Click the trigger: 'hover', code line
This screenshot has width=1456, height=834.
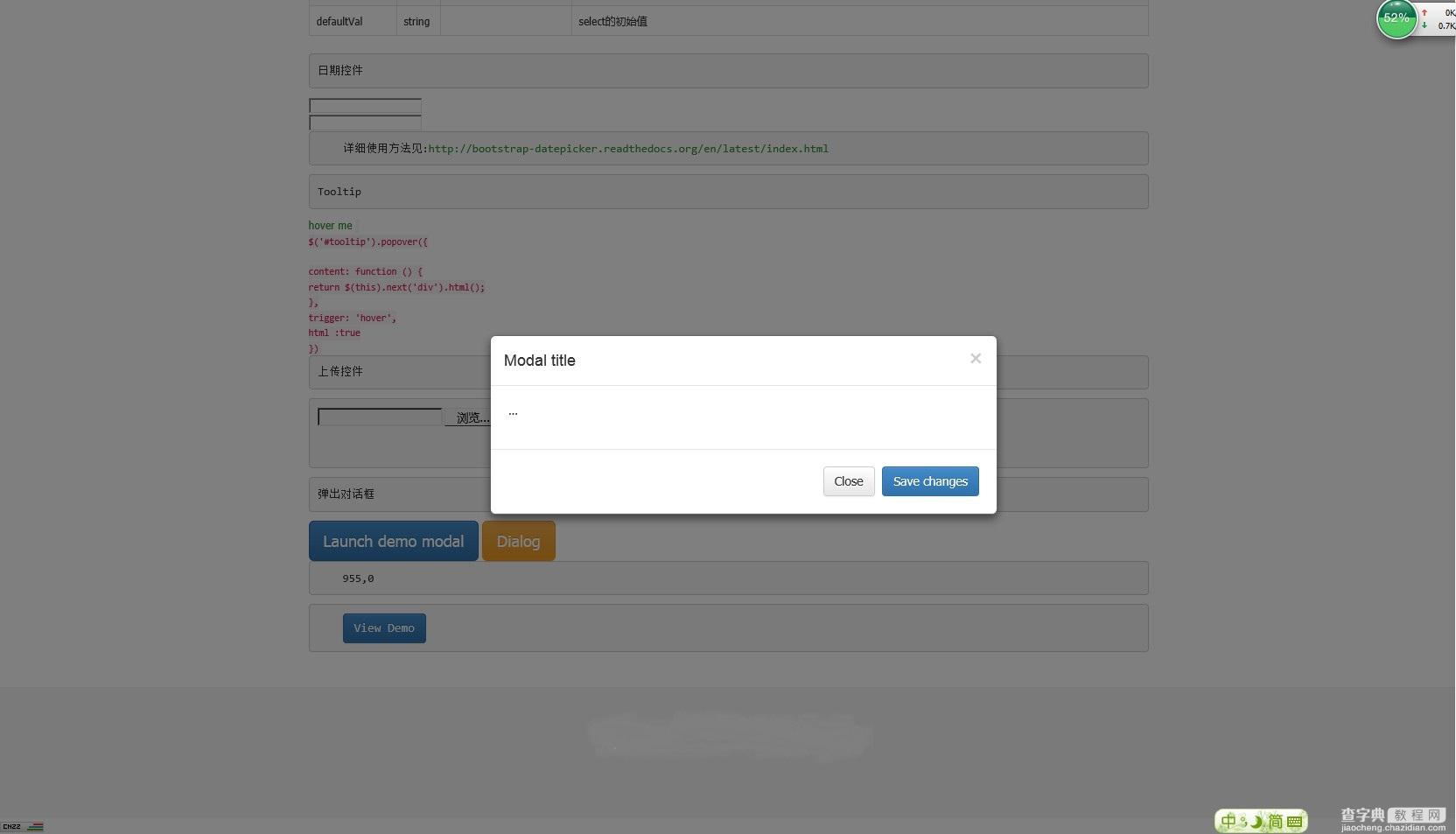click(x=352, y=318)
